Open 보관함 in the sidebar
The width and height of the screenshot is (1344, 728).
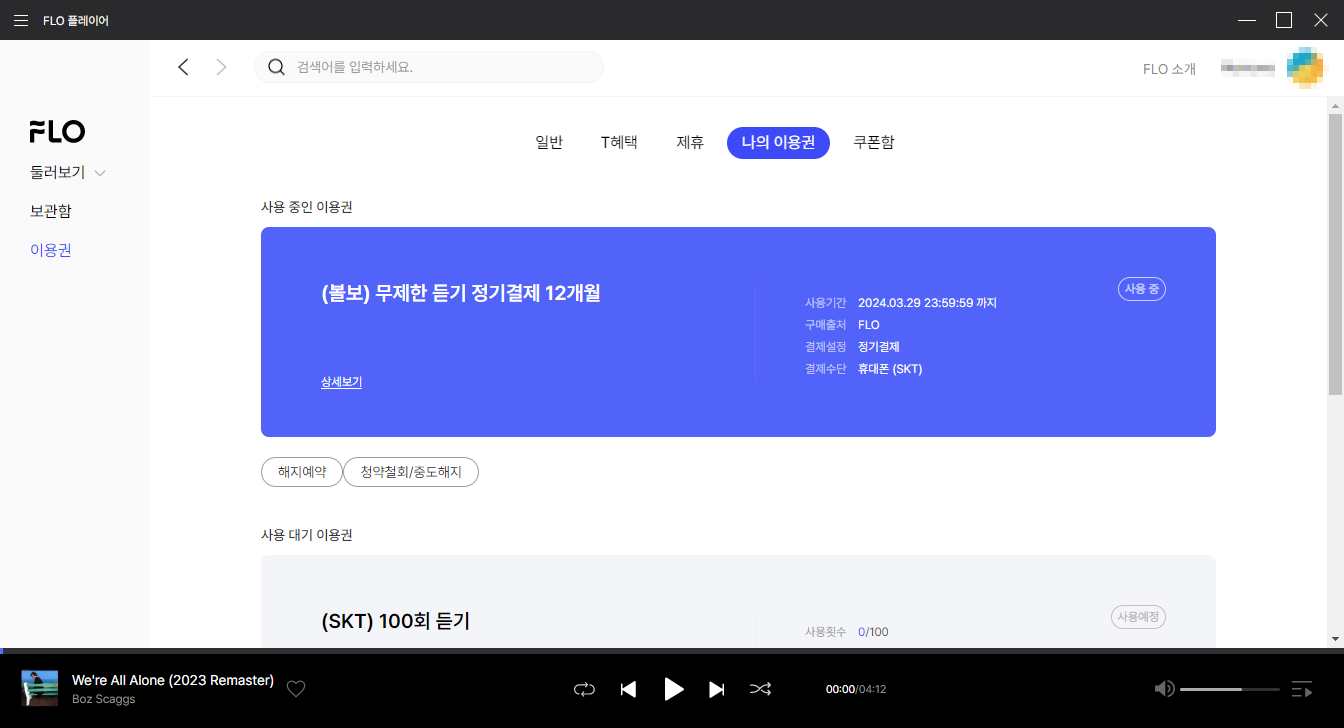click(50, 211)
